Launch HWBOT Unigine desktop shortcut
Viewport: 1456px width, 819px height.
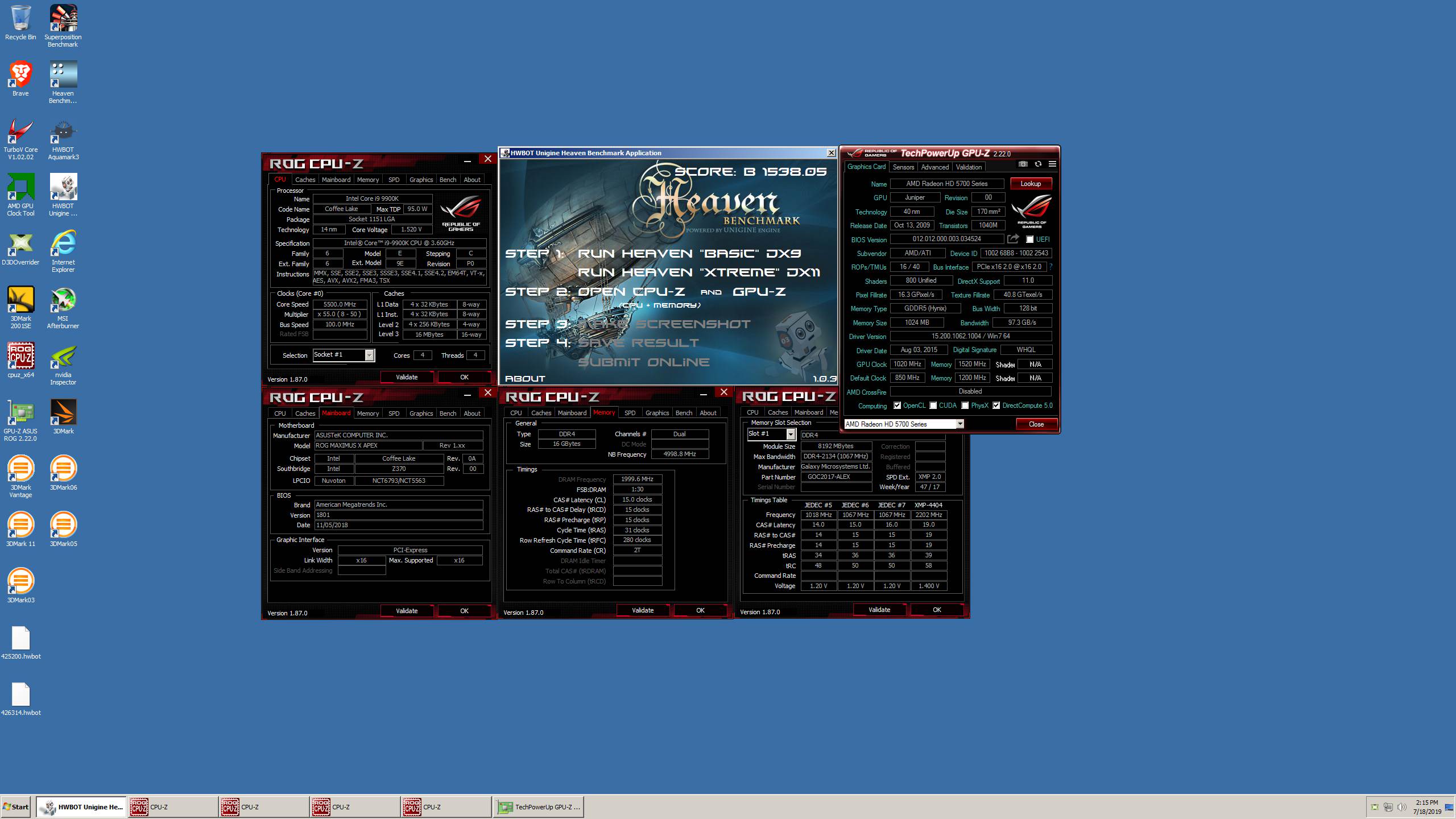(x=63, y=195)
